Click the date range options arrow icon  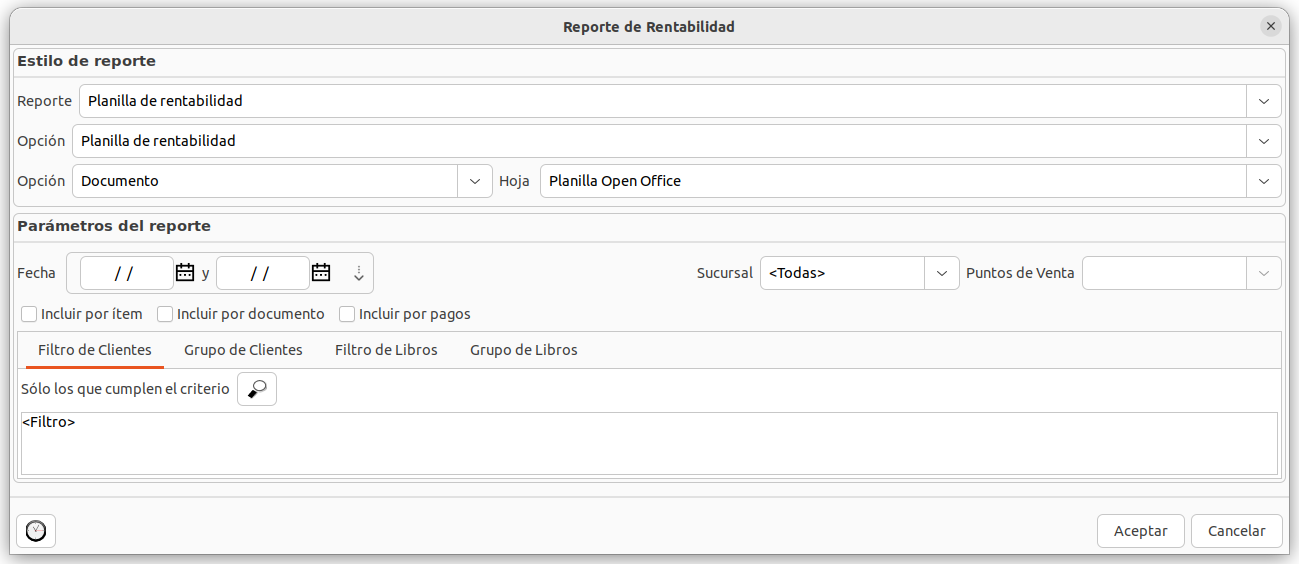pyautogui.click(x=359, y=273)
